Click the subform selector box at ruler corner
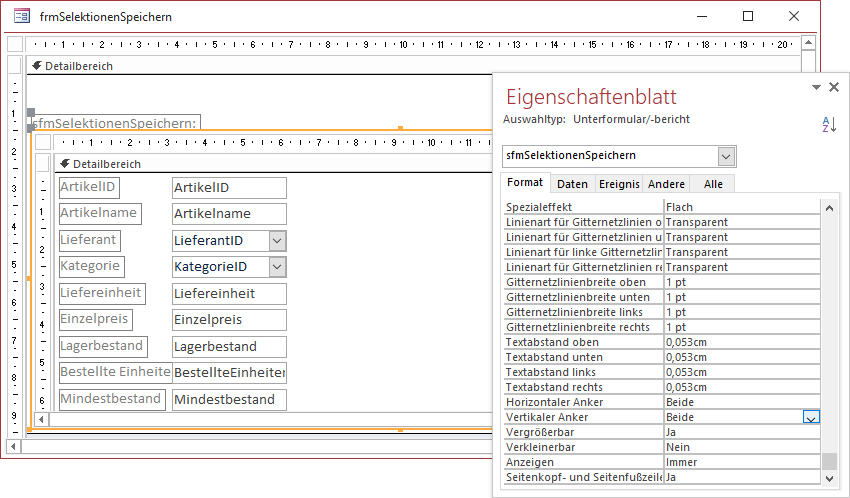 [x=43, y=143]
